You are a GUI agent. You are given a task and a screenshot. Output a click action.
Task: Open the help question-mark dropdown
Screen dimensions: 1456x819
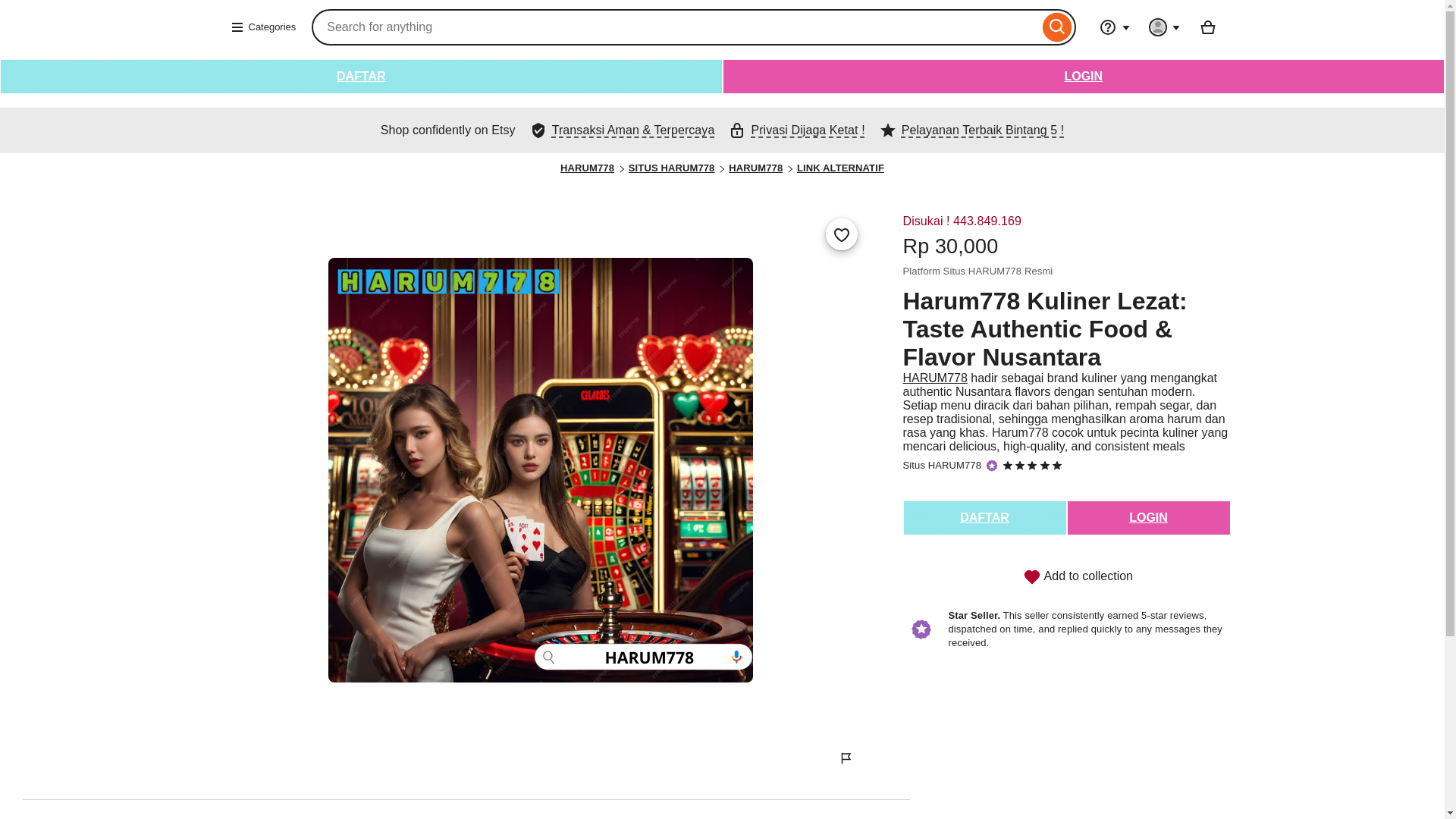(1114, 27)
